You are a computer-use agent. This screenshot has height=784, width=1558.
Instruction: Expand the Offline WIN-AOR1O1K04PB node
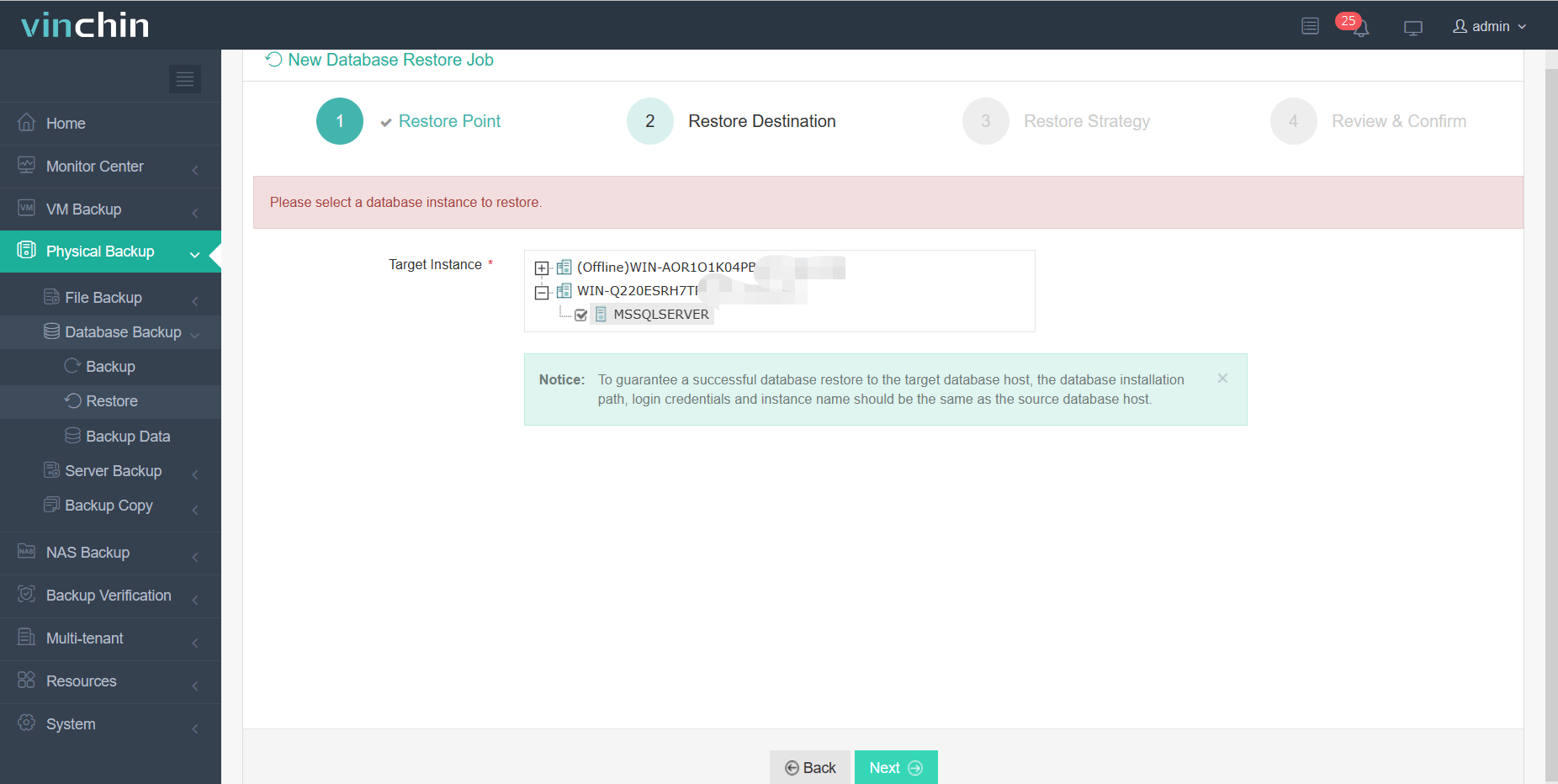pos(542,268)
